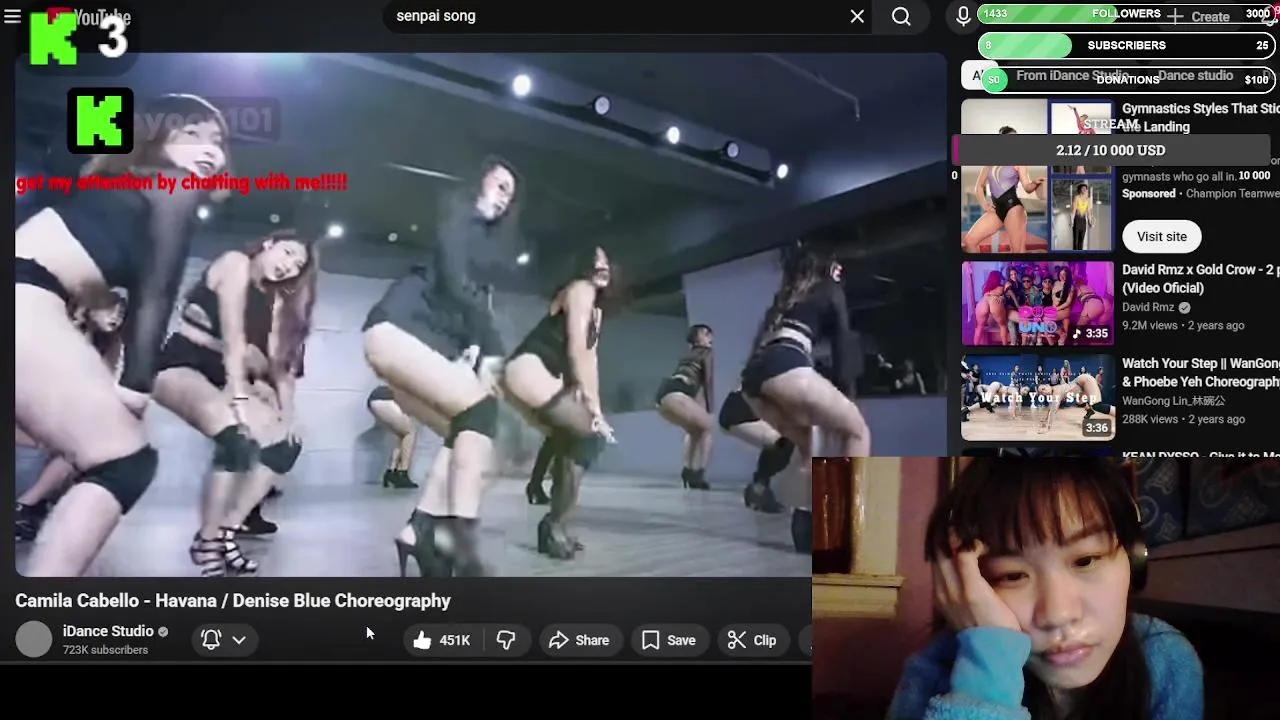Click the Create button in the header
1280x720 pixels.
pyautogui.click(x=1198, y=16)
